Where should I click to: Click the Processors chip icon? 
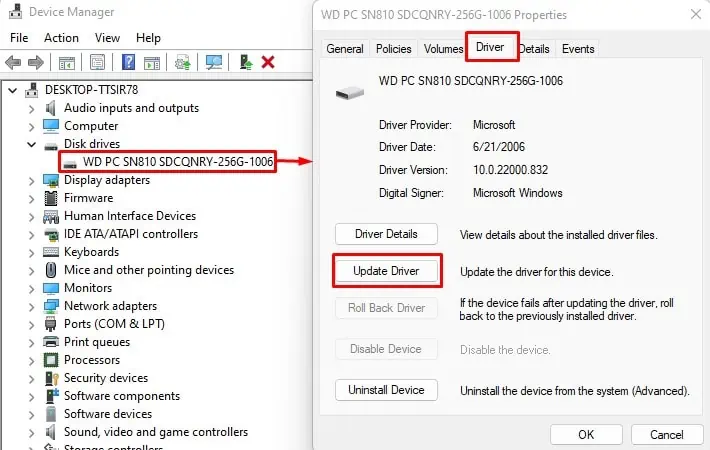tap(51, 360)
